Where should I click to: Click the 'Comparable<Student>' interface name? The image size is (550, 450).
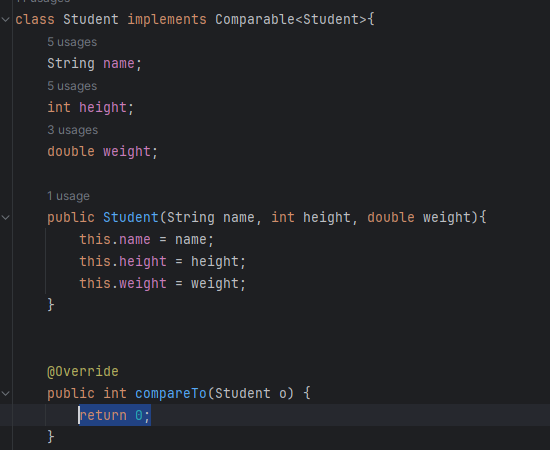[291, 19]
